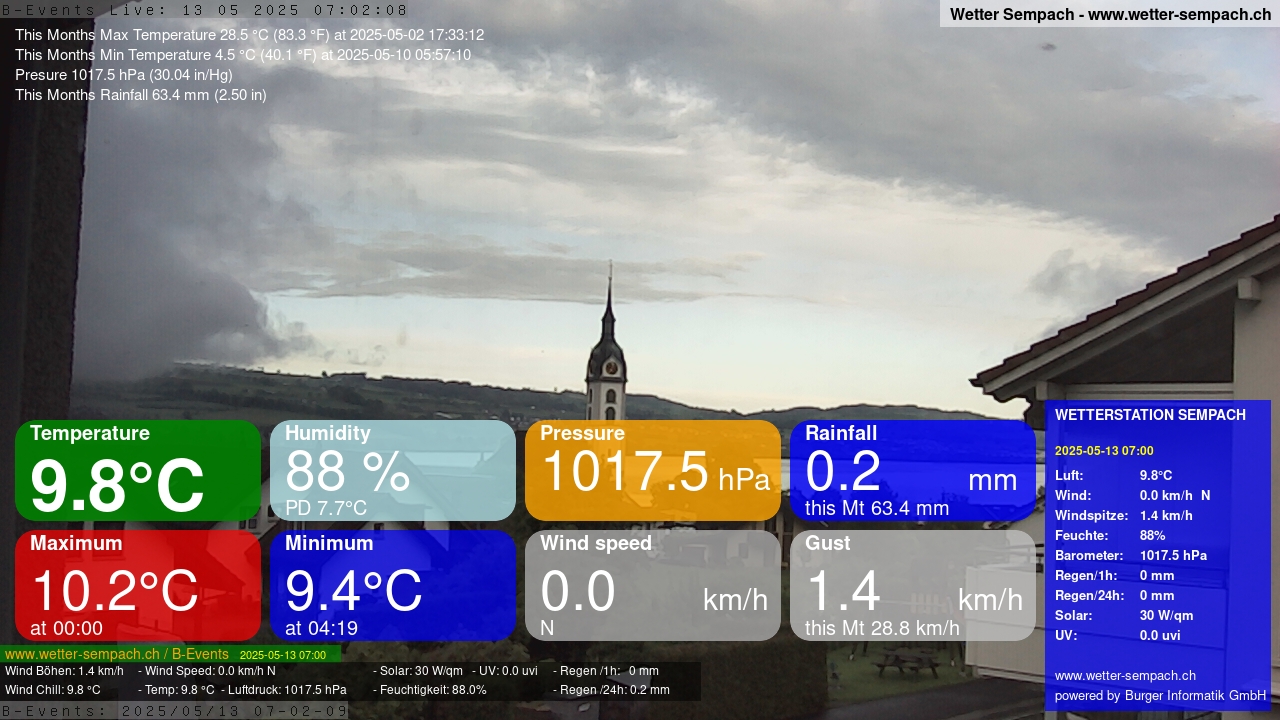The image size is (1280, 720).
Task: Click 'this Mt 63.4 mm' in Rainfall panel
Action: point(877,508)
